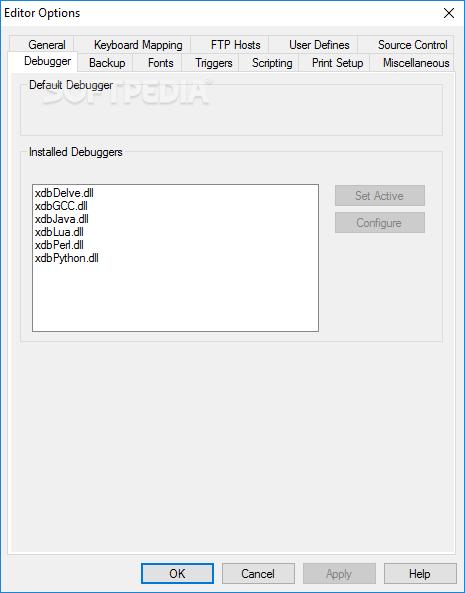The image size is (465, 593).
Task: Confirm with the OK button
Action: (177, 574)
